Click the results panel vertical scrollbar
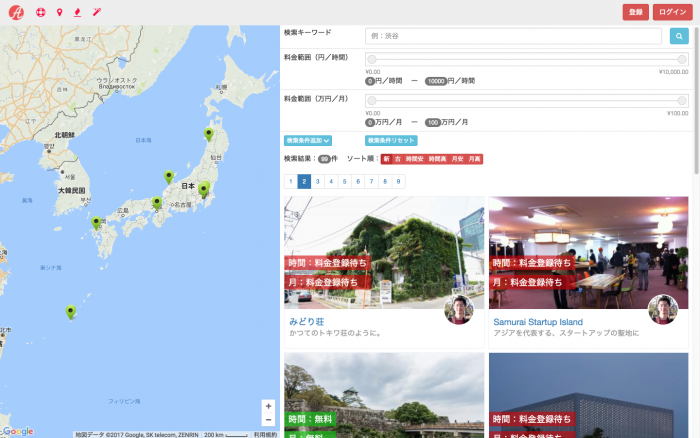This screenshot has width=700, height=438. pos(697,100)
